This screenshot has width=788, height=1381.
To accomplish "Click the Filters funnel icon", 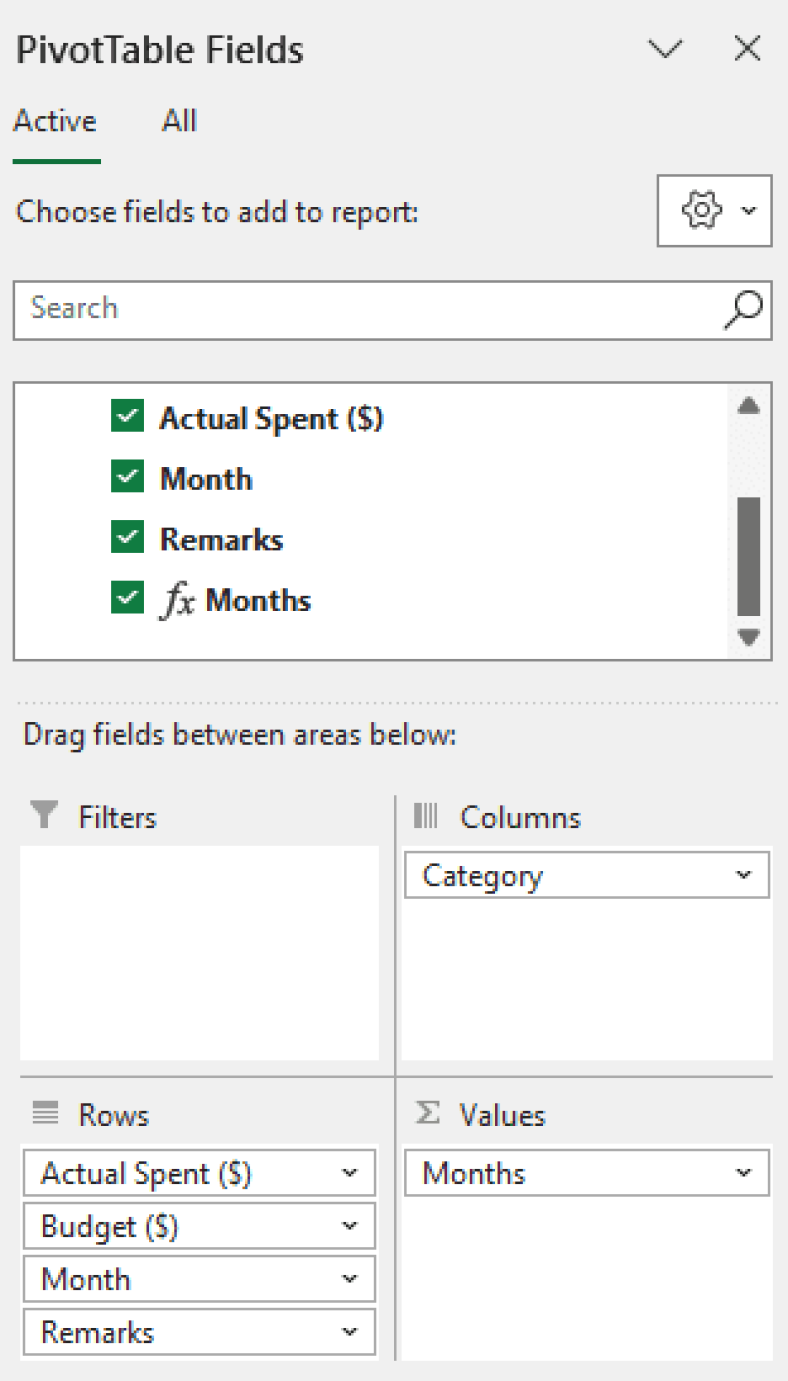I will tap(43, 816).
